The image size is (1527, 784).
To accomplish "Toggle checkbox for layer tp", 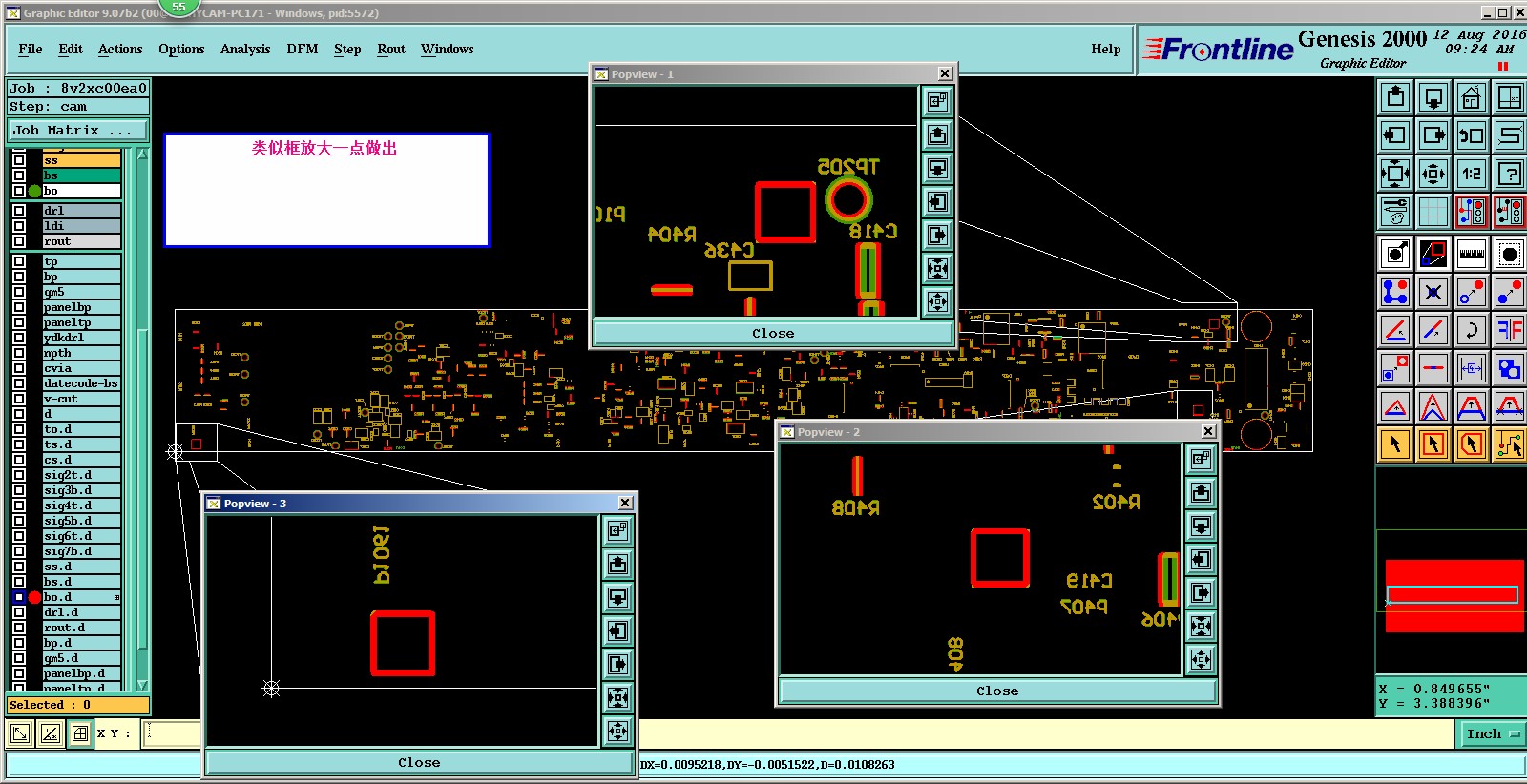I will click(19, 261).
